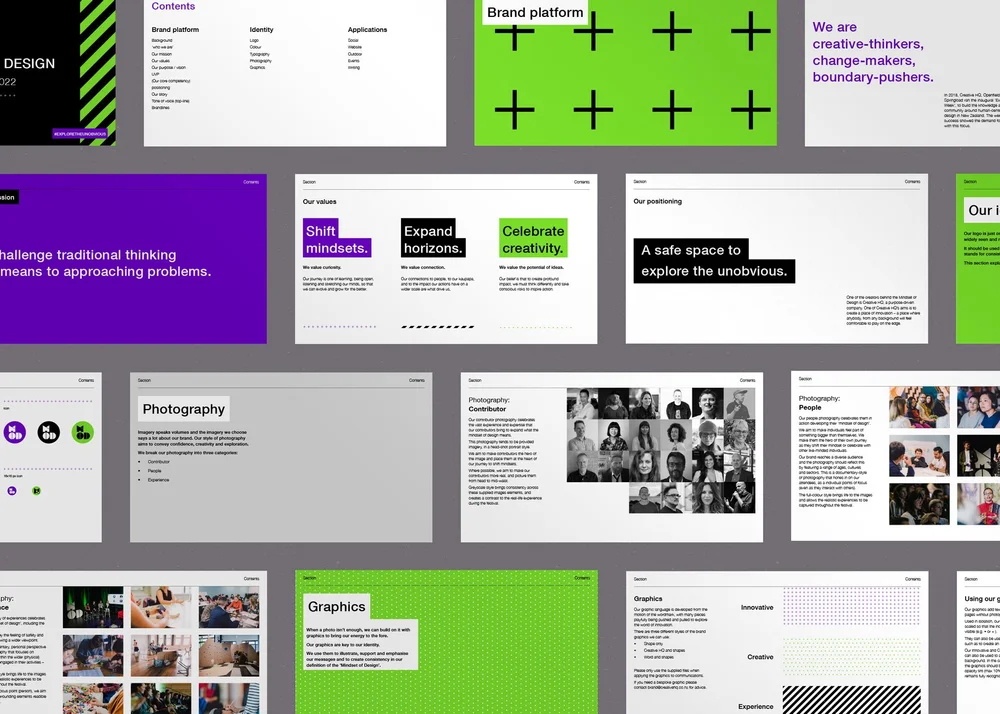This screenshot has height=714, width=1000.
Task: Click 'Contents' link on Our positioning slide
Action: 912,182
